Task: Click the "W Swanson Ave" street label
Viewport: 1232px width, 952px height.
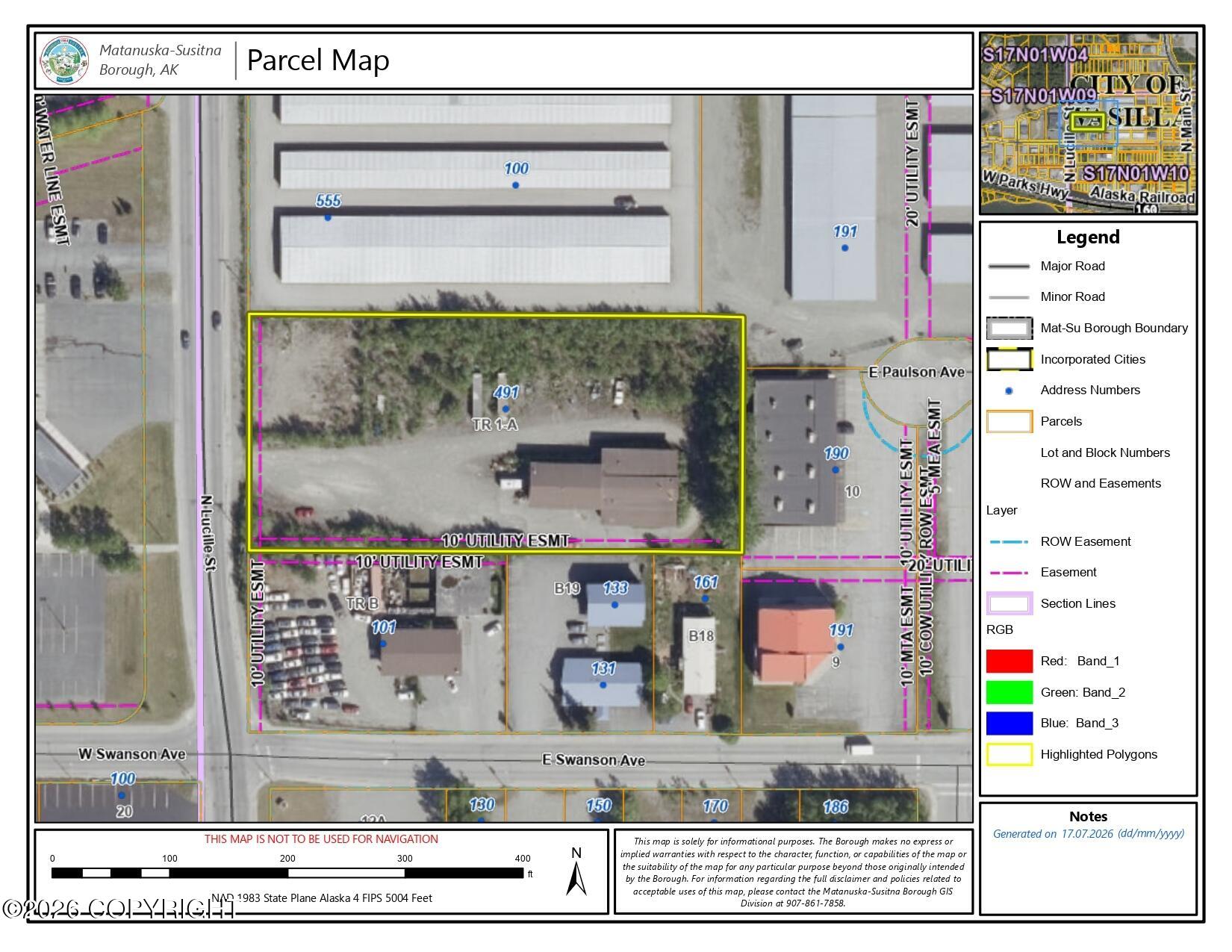Action: (x=132, y=754)
